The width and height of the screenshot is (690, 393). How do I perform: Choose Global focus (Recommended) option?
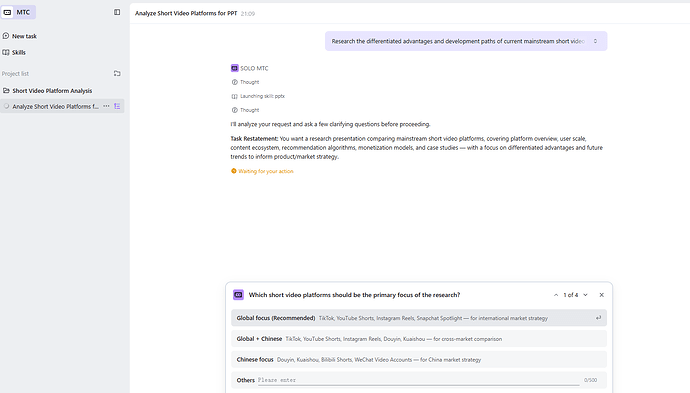coord(419,318)
